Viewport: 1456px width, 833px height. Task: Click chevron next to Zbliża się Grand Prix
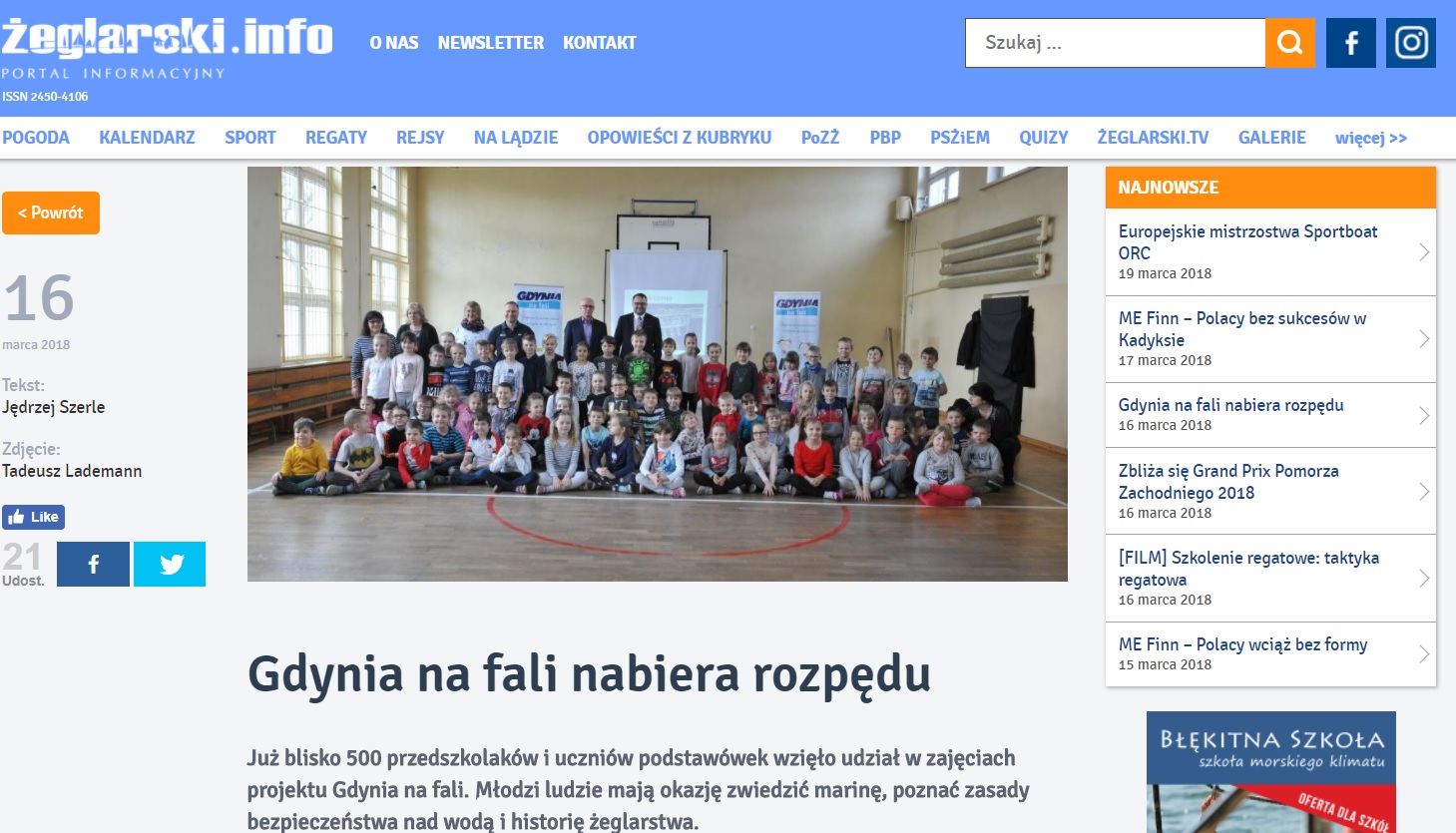[1423, 492]
